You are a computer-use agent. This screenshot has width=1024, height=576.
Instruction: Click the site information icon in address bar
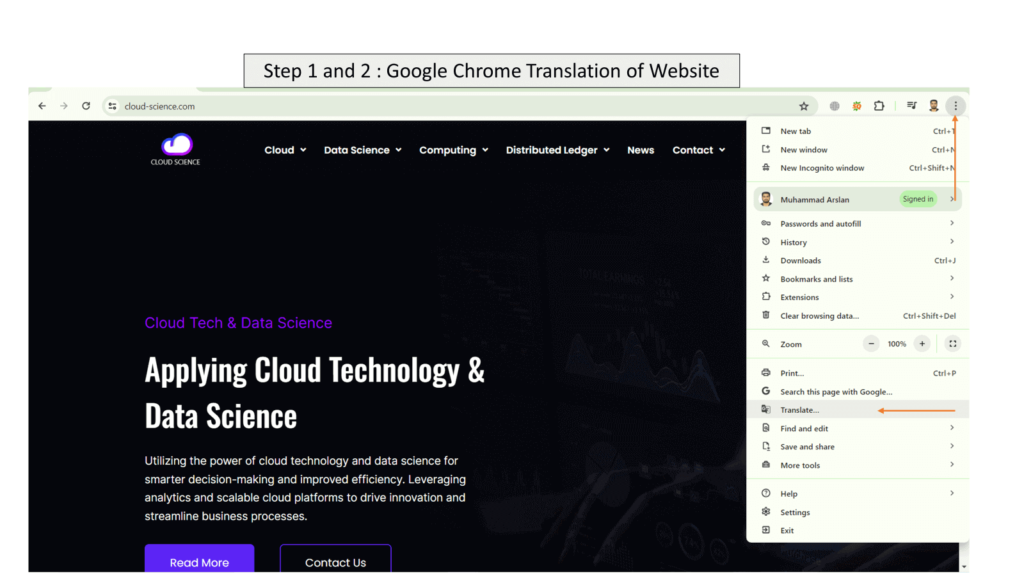112,105
